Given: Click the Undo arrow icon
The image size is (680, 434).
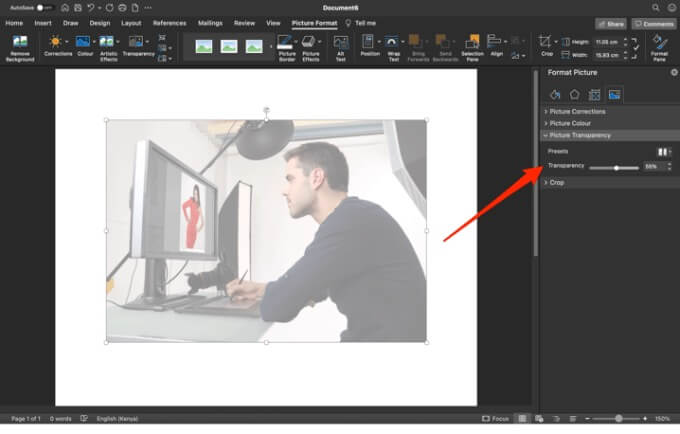Looking at the screenshot, I should click(x=91, y=8).
